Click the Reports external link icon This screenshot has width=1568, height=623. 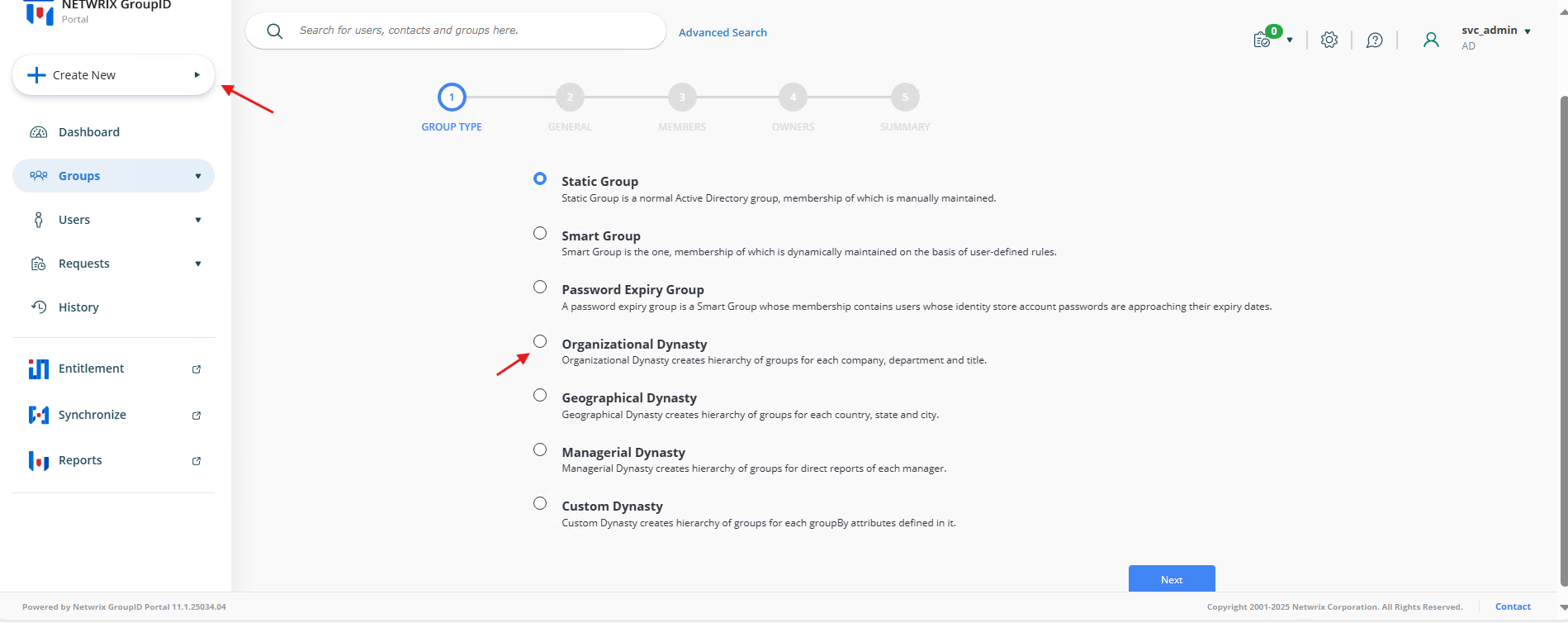[x=197, y=461]
